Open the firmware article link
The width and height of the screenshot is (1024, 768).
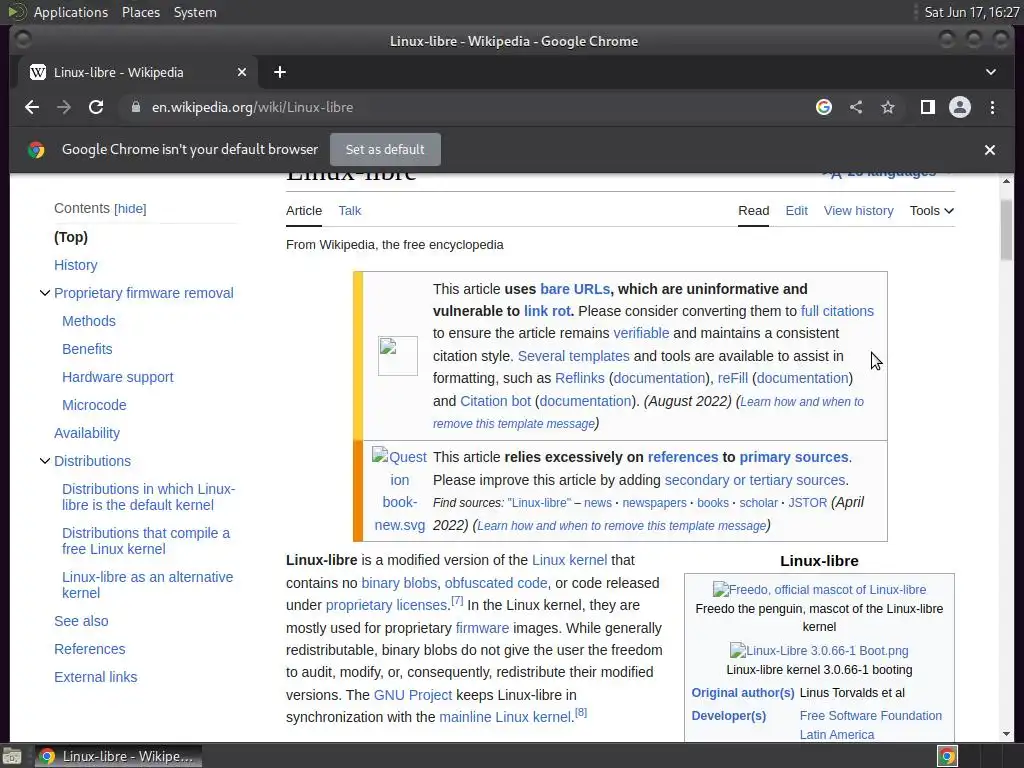click(482, 628)
